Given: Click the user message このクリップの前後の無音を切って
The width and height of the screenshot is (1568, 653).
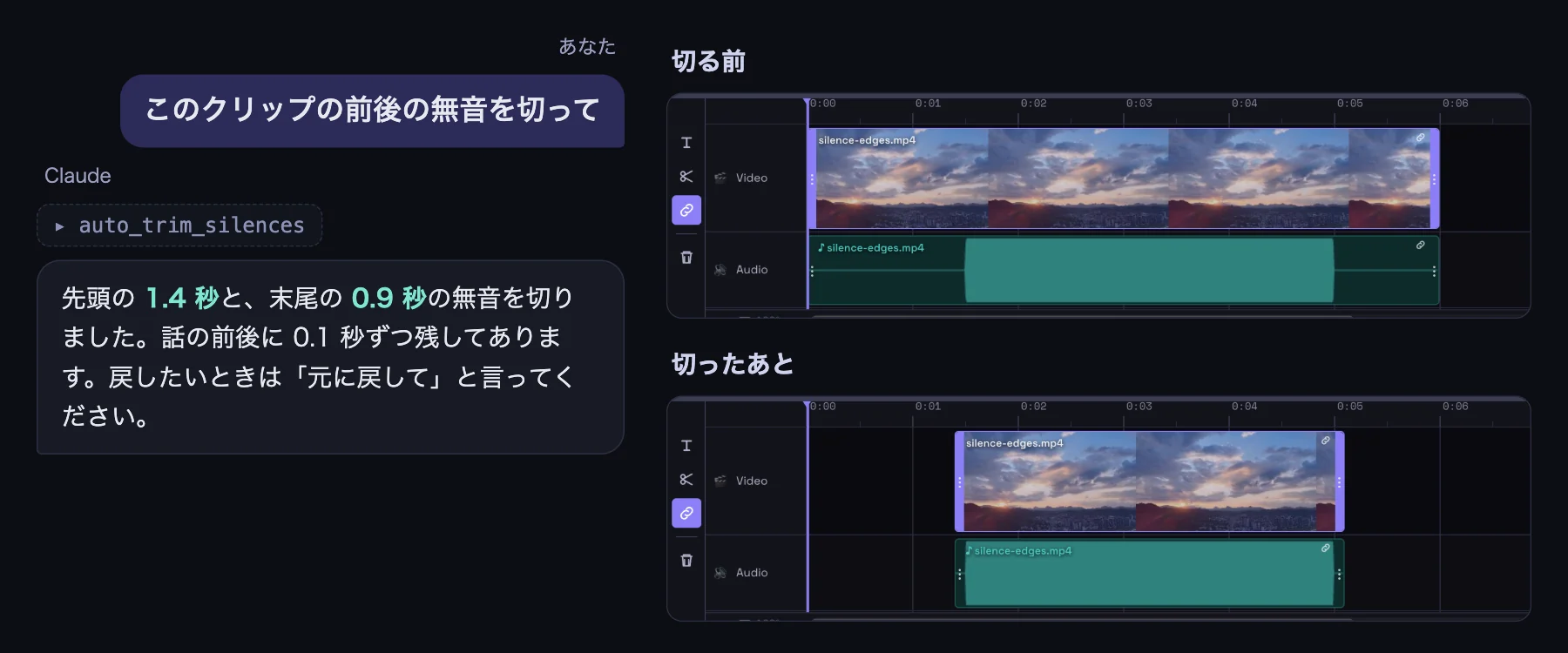Looking at the screenshot, I should tap(372, 111).
